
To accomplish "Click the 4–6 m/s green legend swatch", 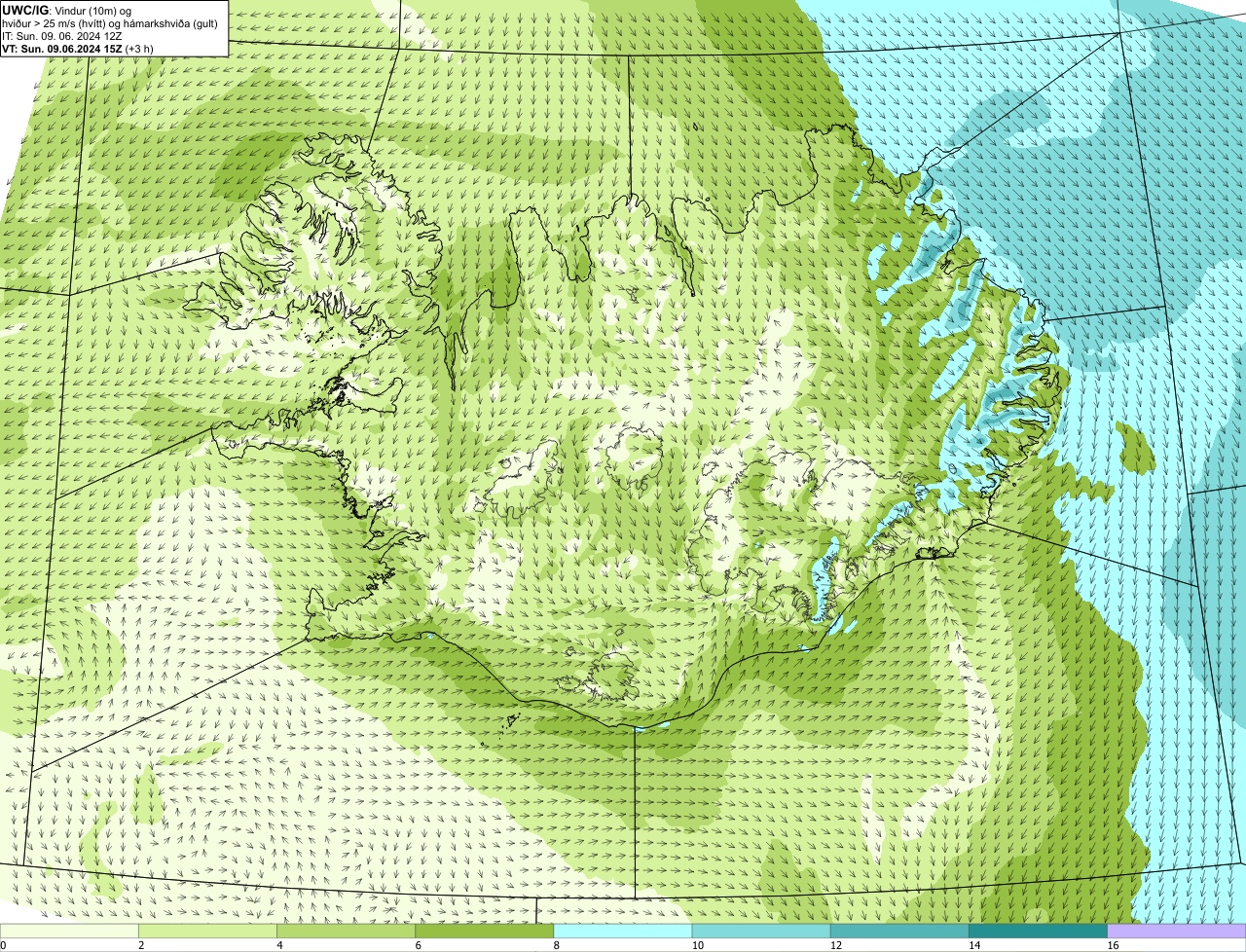I will pyautogui.click(x=346, y=932).
